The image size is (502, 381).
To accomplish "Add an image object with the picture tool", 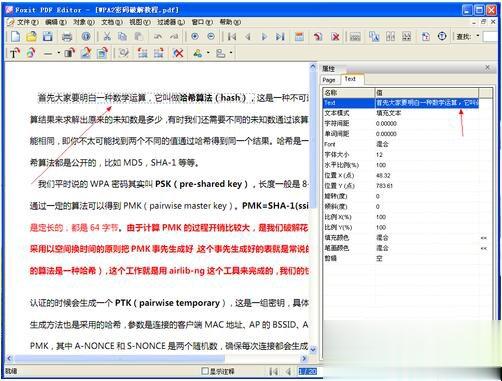I will [x=86, y=53].
